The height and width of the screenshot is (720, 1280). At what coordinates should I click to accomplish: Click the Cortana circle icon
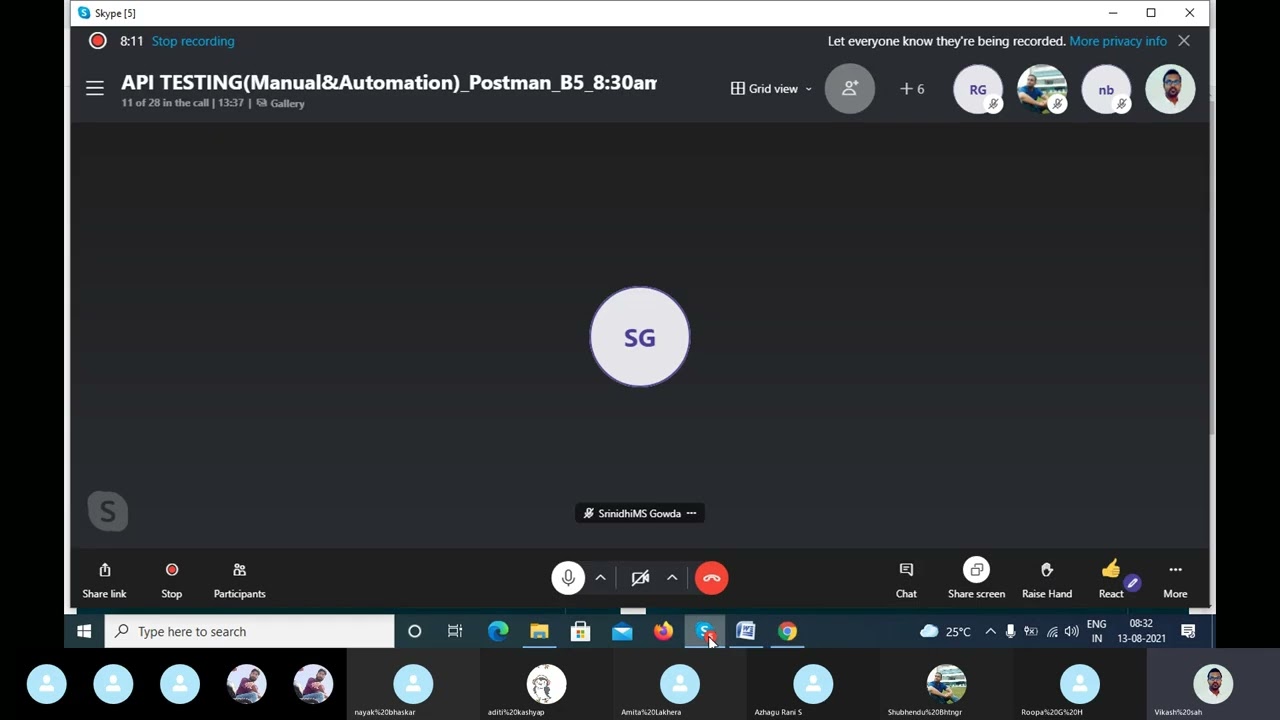pyautogui.click(x=414, y=631)
